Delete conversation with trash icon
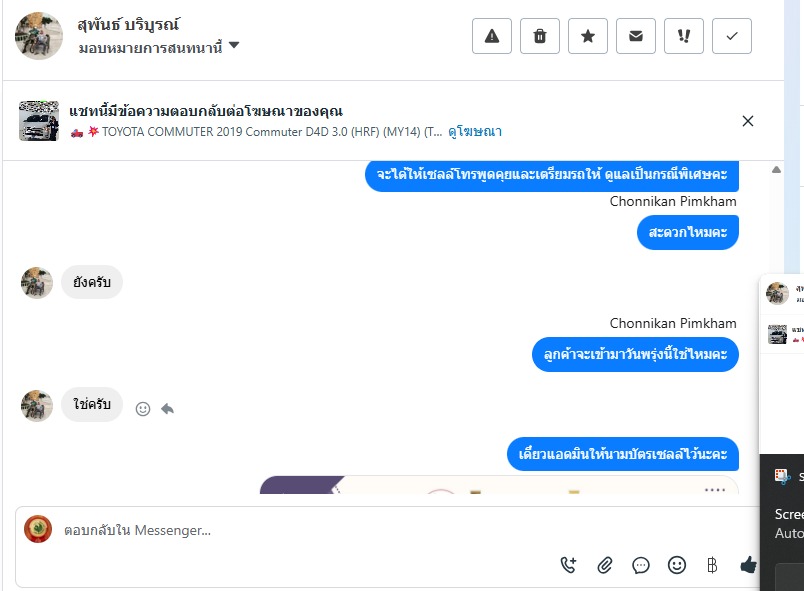 [x=539, y=36]
